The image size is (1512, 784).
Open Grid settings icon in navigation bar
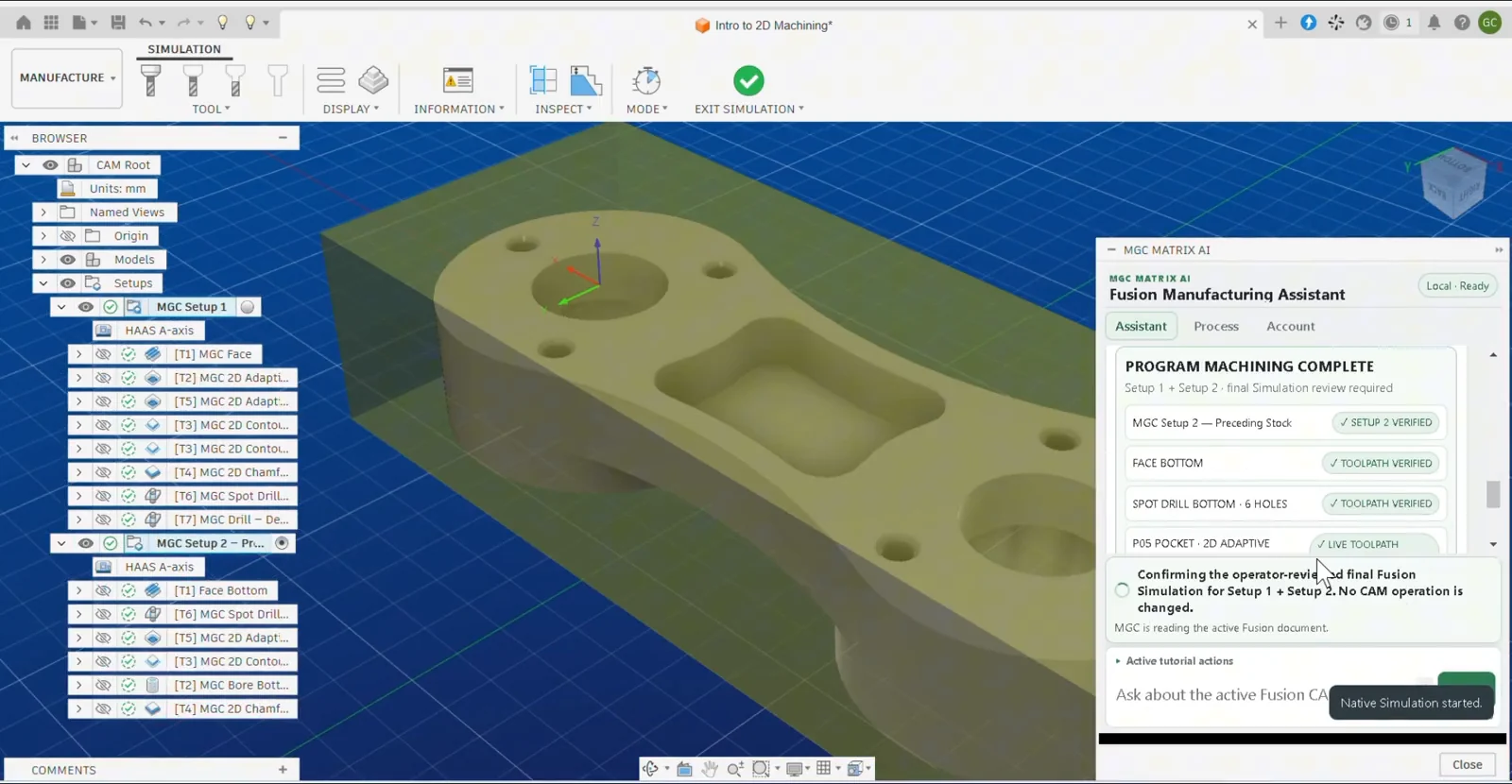point(824,769)
